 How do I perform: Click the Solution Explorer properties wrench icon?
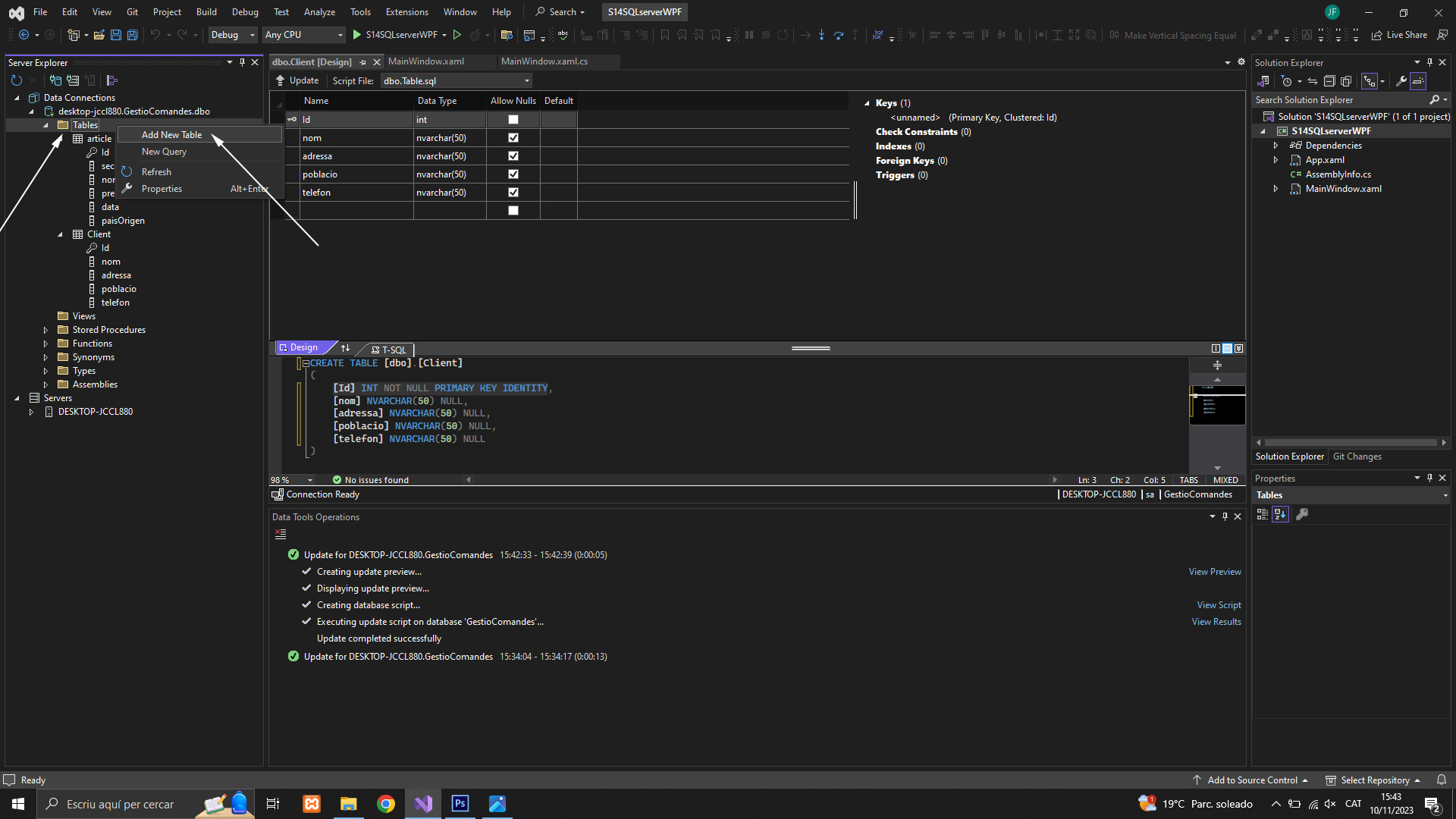(x=1401, y=81)
